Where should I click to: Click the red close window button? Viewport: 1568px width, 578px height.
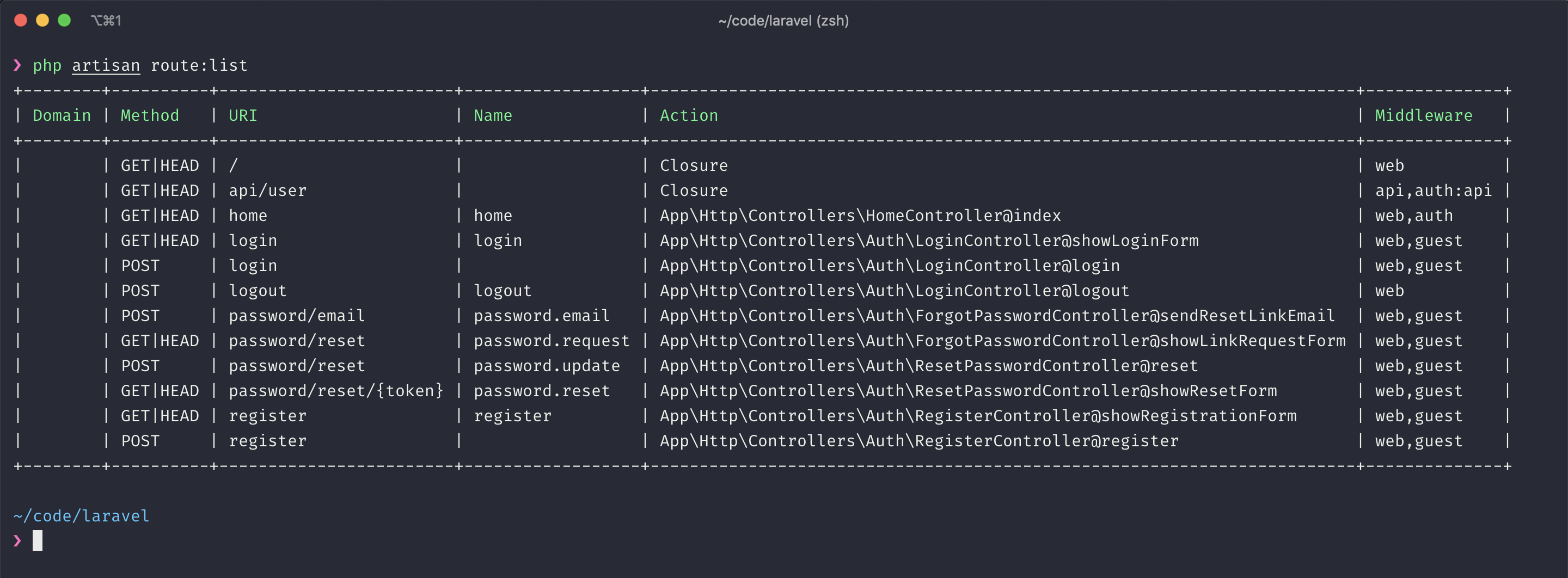click(21, 21)
